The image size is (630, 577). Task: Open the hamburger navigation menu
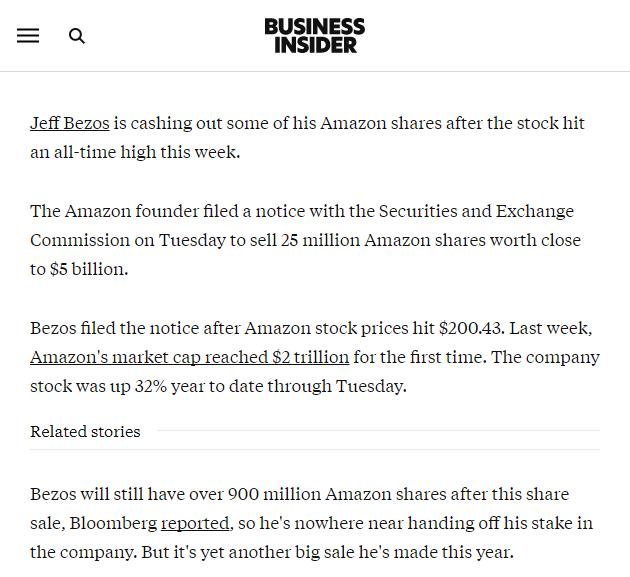(28, 36)
